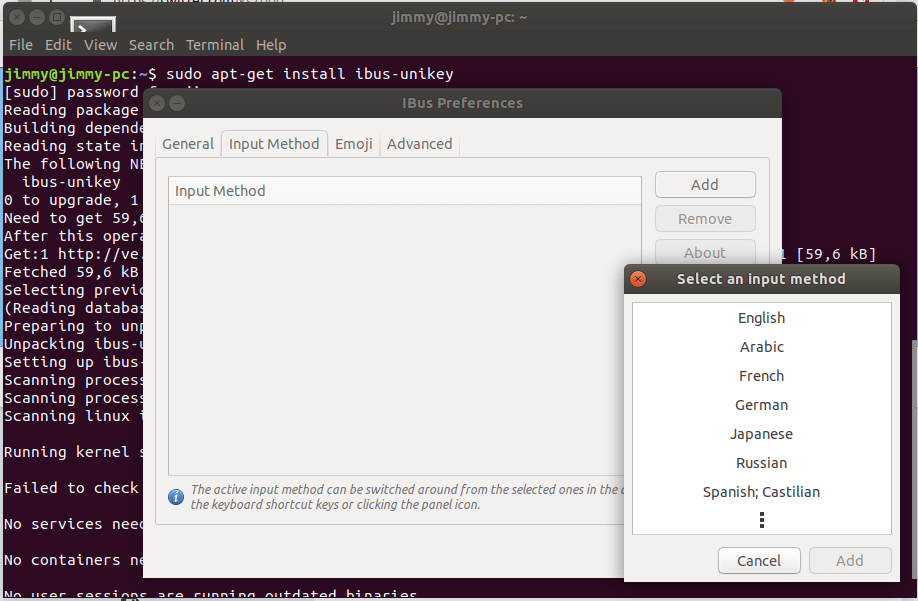Select German in the input method list

coord(761,405)
